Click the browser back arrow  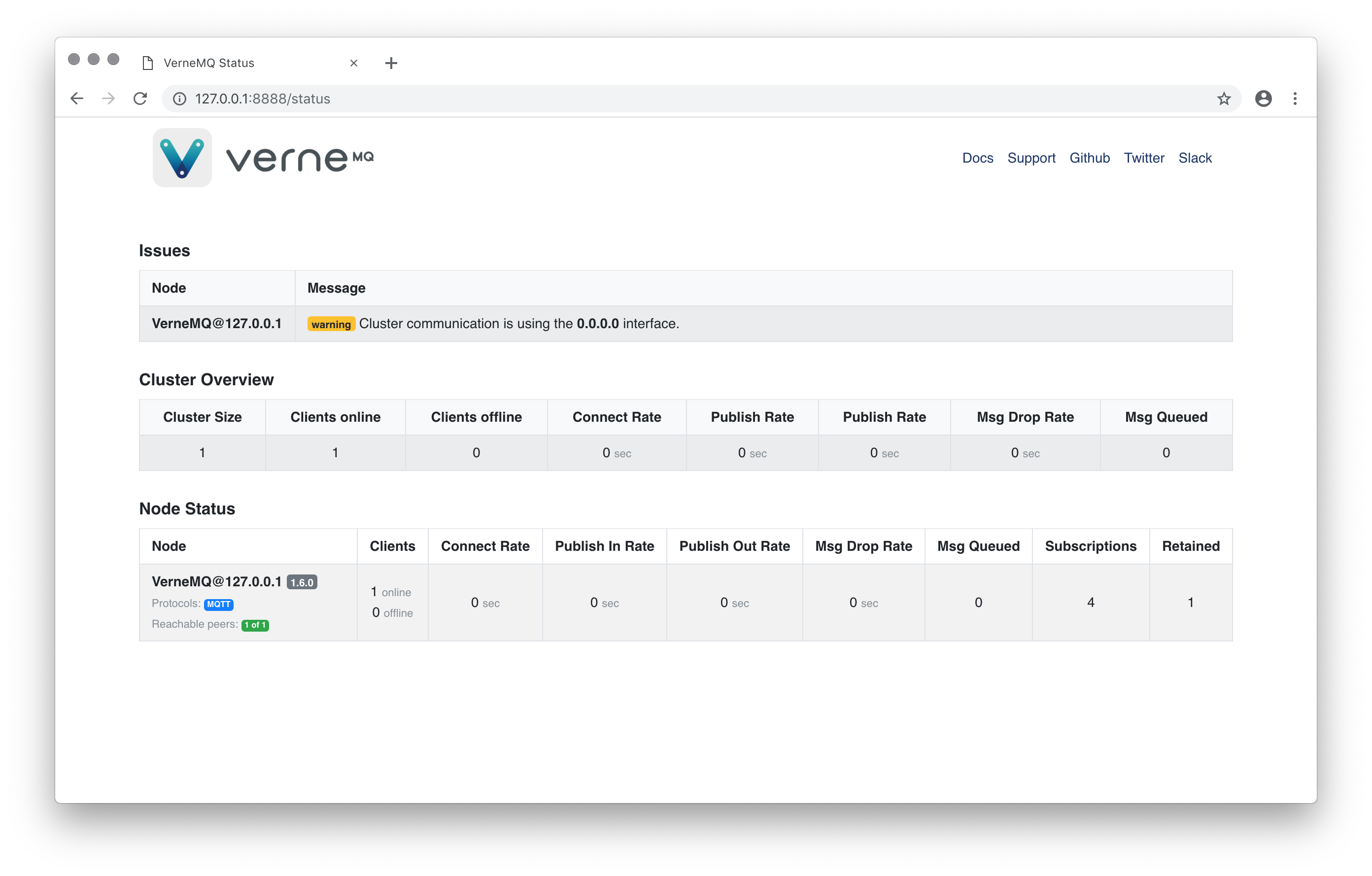[x=77, y=99]
